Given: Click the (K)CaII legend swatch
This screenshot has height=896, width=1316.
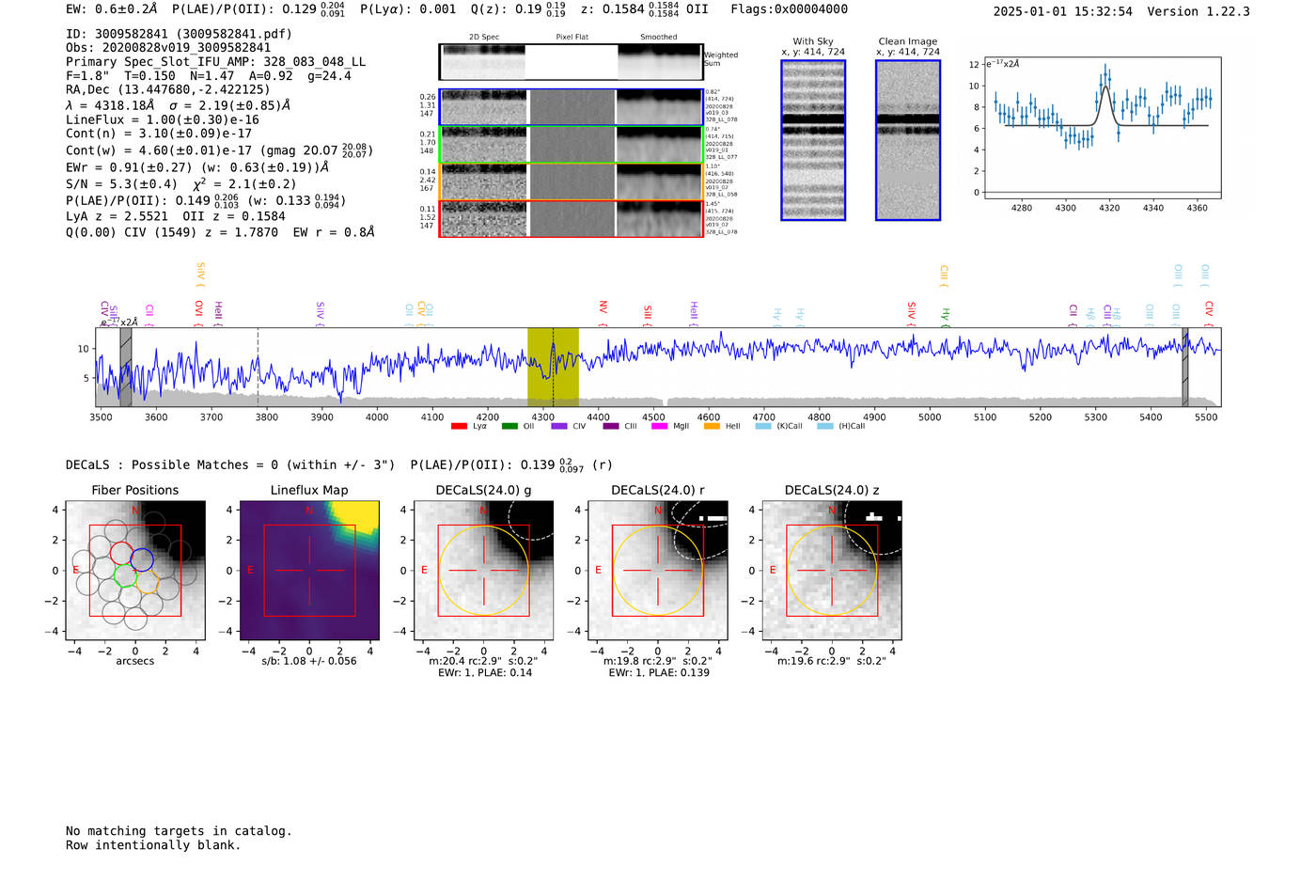Looking at the screenshot, I should pyautogui.click(x=763, y=426).
